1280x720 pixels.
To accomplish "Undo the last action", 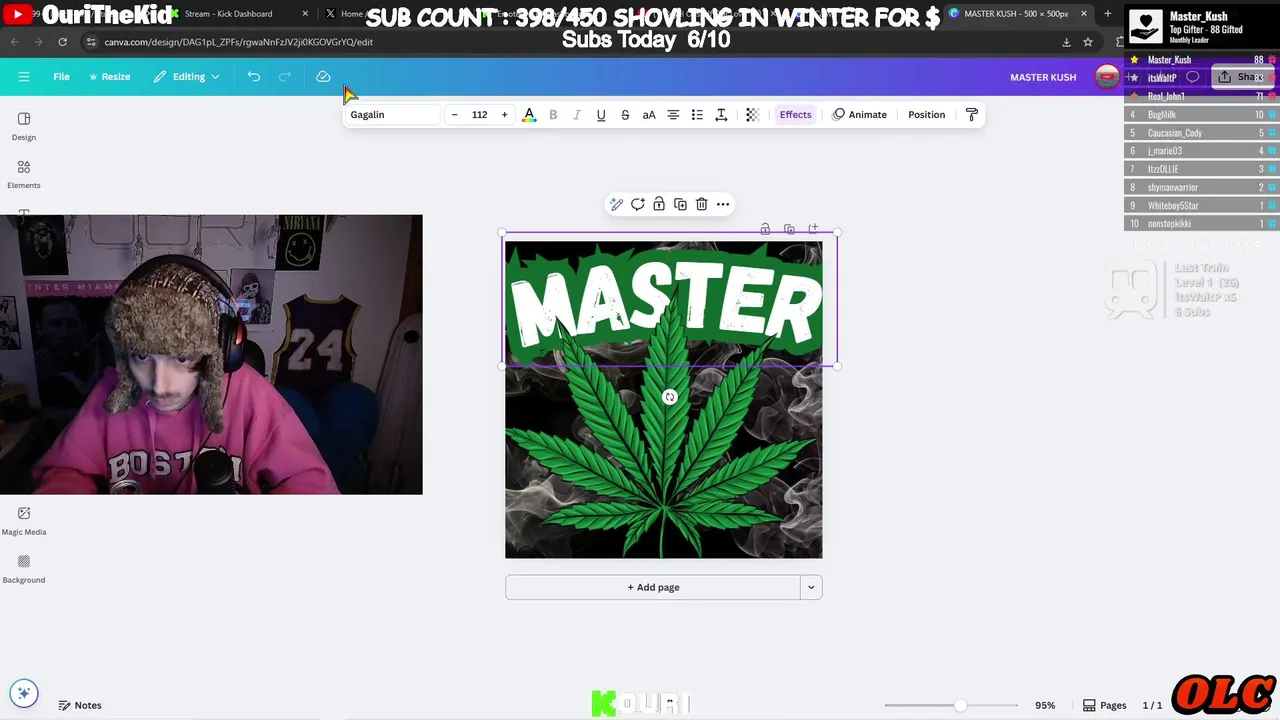I will 254,77.
